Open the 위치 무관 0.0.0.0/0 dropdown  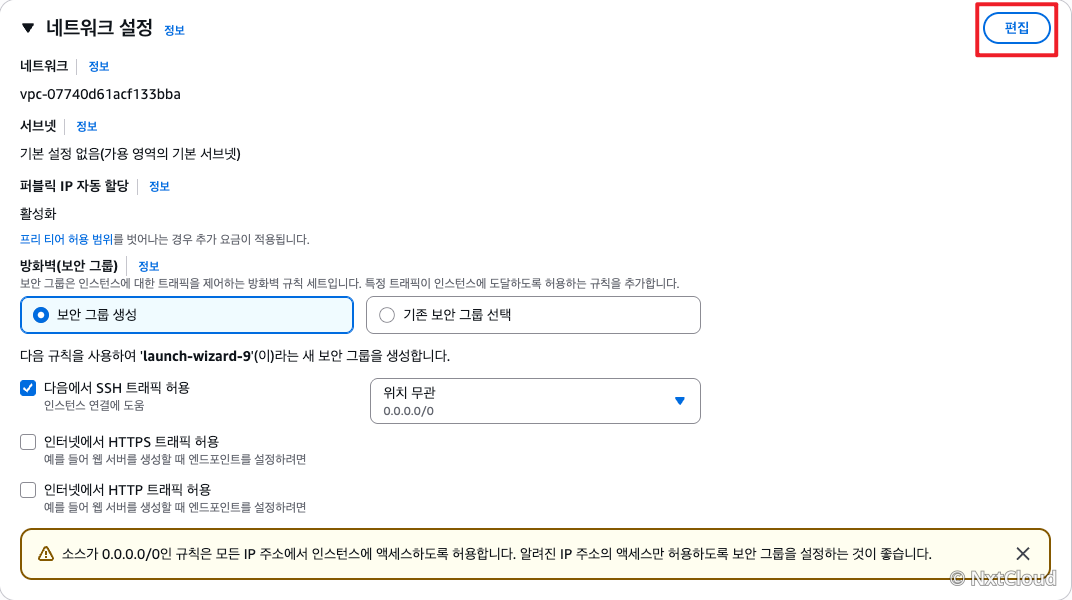(x=535, y=401)
